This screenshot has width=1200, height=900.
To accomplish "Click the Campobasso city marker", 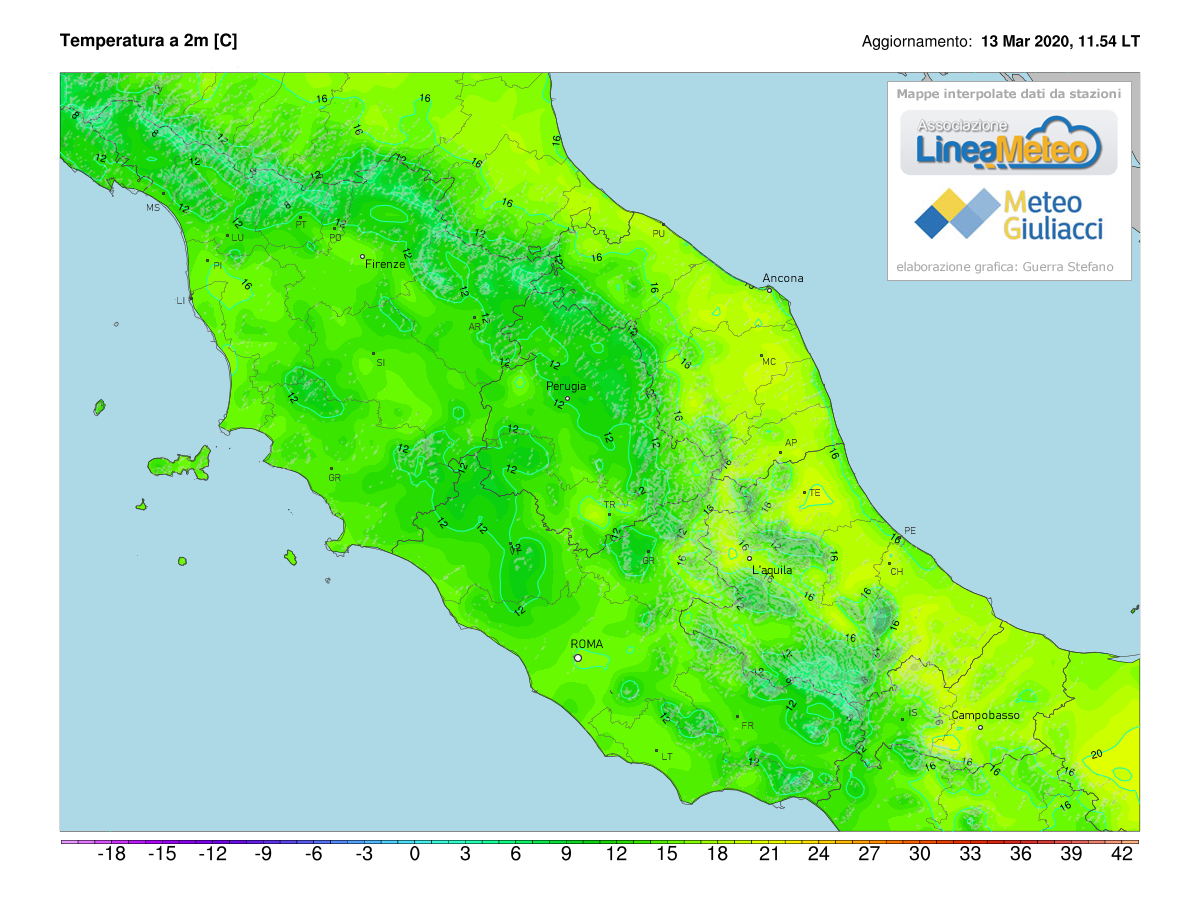I will click(980, 727).
